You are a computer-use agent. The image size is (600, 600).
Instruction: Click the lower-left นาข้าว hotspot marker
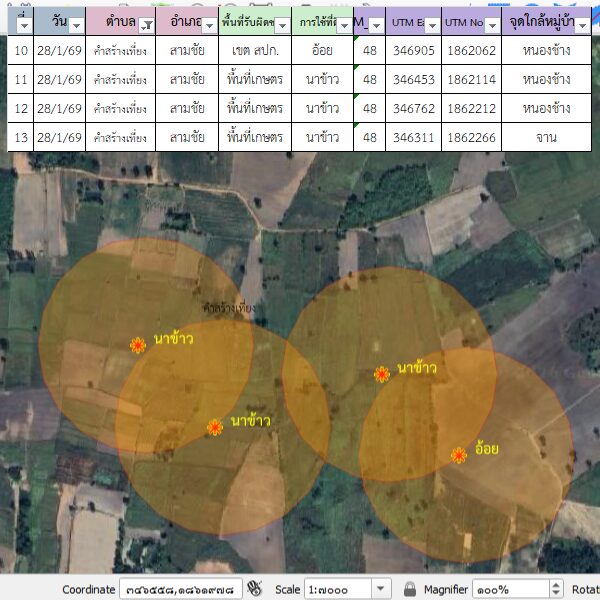point(215,427)
